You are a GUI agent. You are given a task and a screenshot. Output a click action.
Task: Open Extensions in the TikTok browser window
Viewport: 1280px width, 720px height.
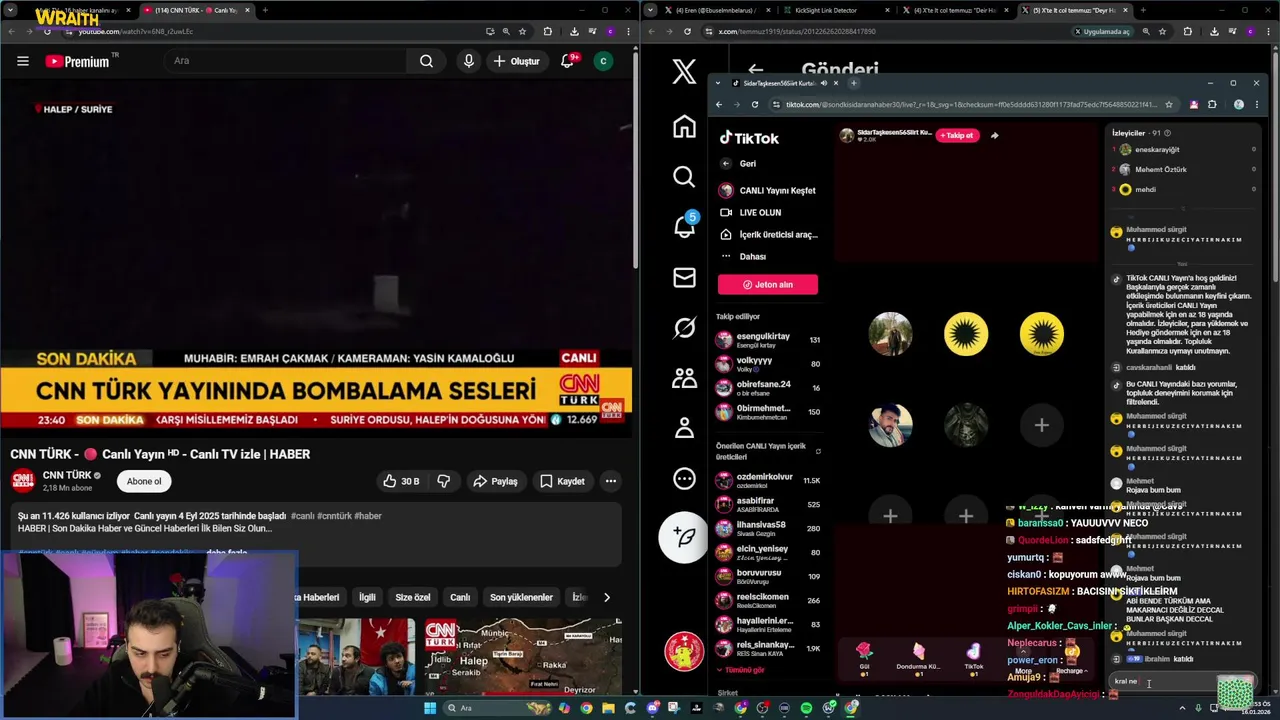(1212, 104)
